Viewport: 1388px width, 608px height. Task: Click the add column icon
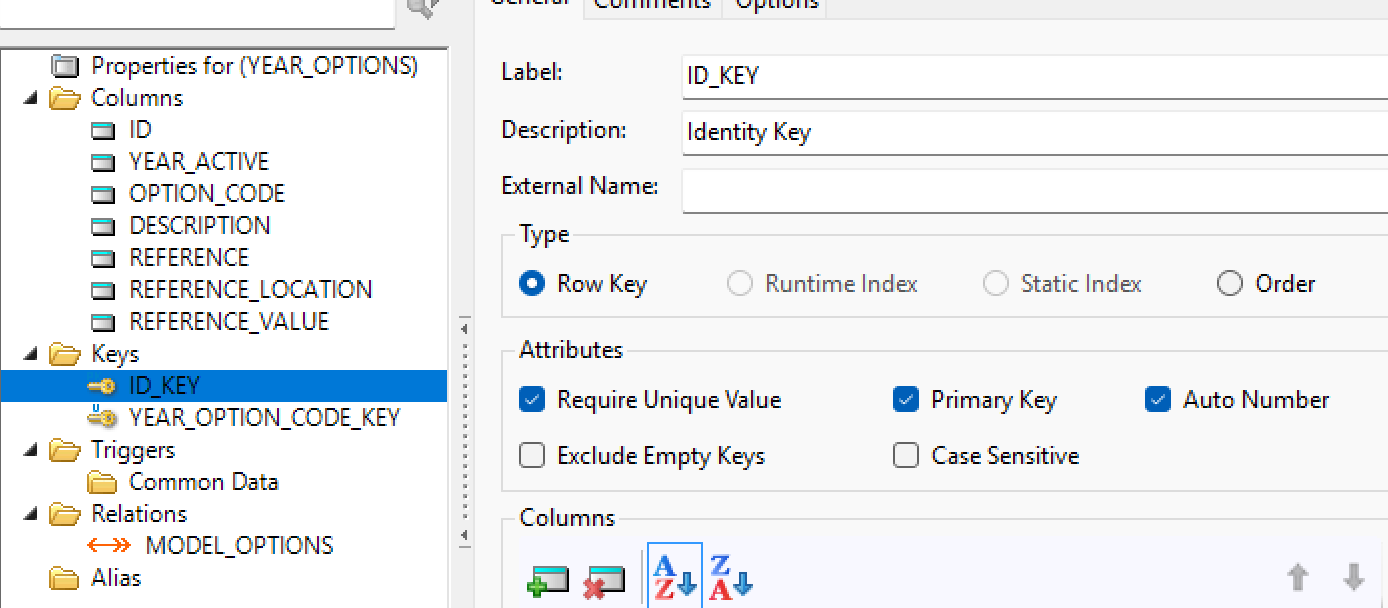click(x=547, y=580)
